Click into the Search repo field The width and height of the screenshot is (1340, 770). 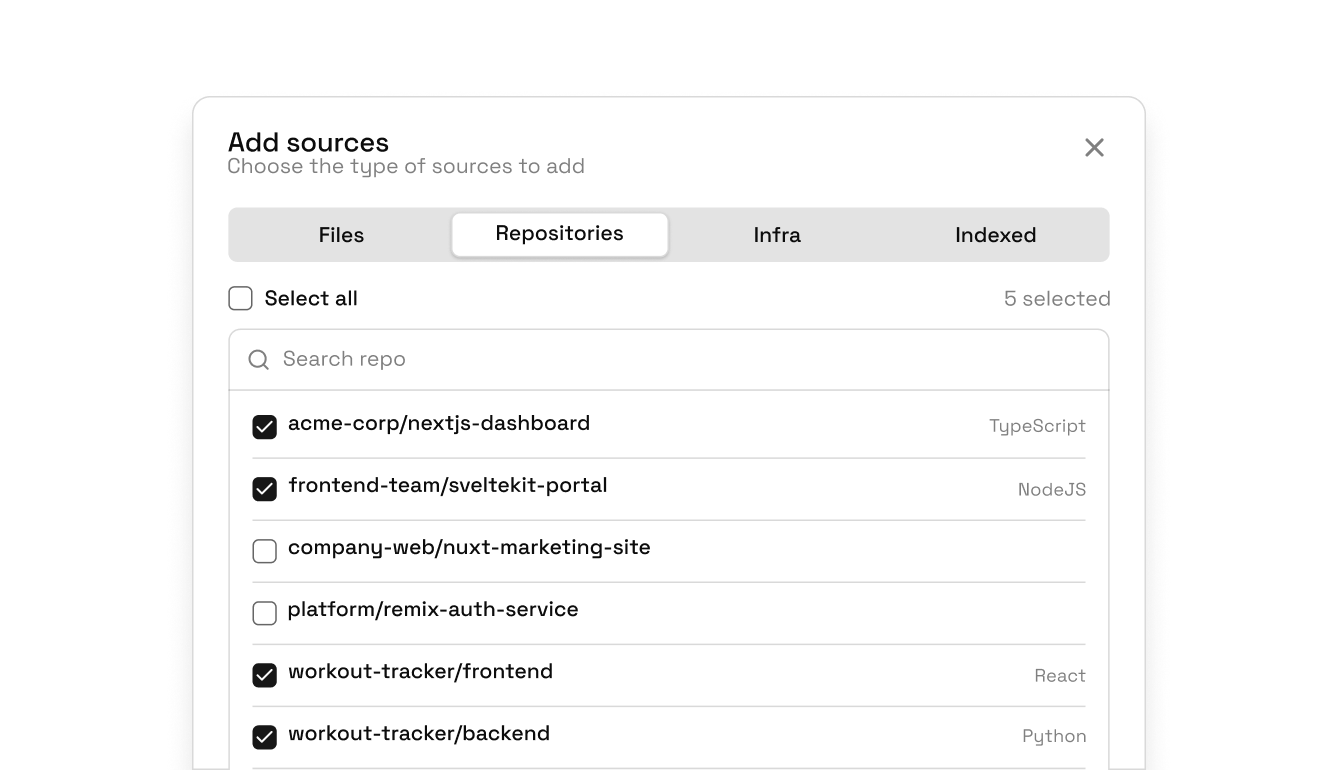click(x=680, y=359)
